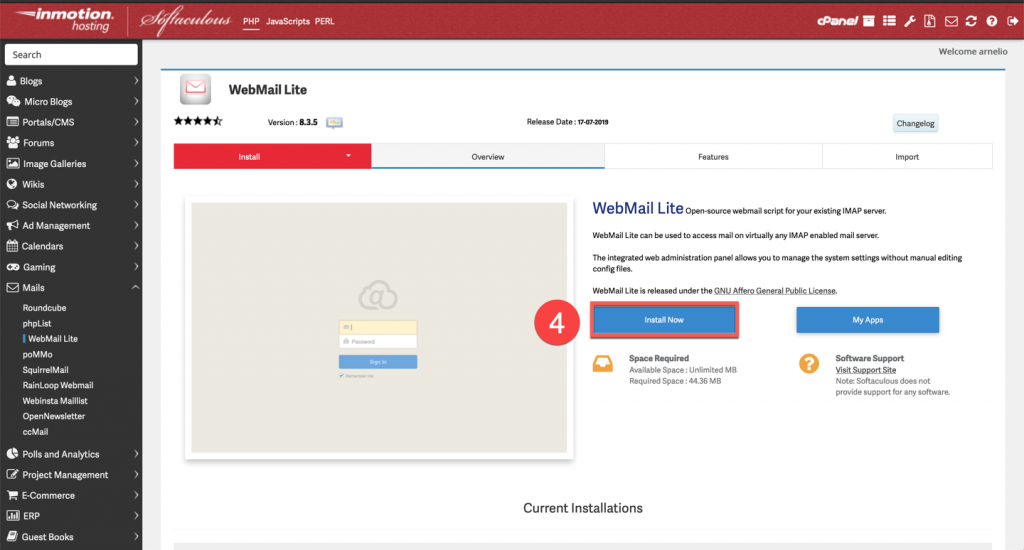Switch to the PHP scripts tab
1024x550 pixels.
click(x=251, y=22)
